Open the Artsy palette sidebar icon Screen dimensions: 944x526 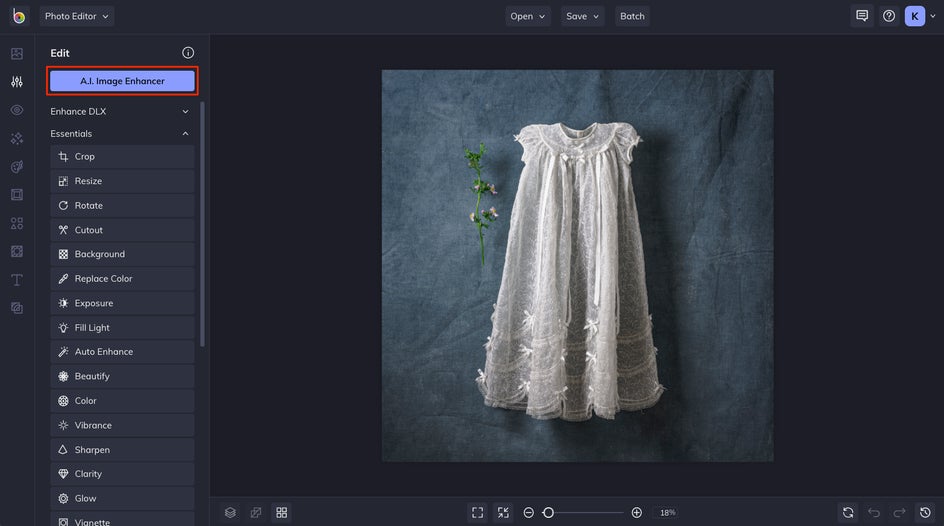point(17,167)
